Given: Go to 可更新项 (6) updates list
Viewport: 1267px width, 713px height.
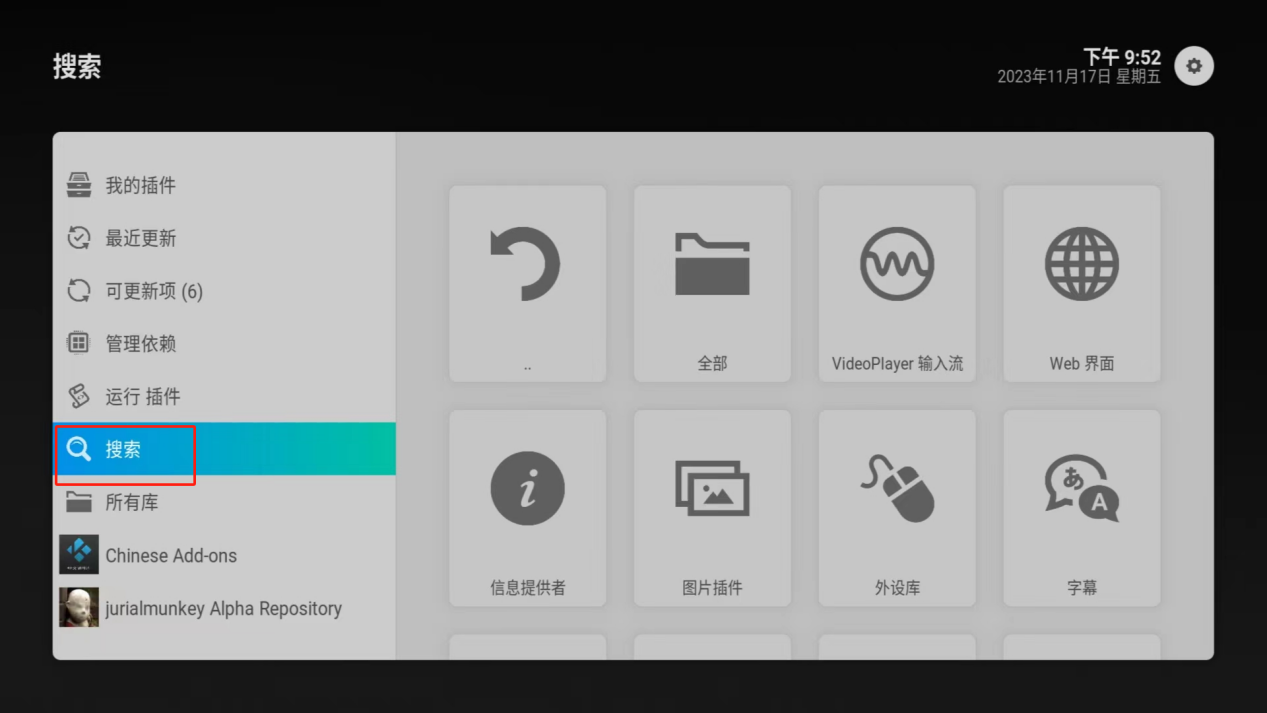Looking at the screenshot, I should [x=153, y=291].
